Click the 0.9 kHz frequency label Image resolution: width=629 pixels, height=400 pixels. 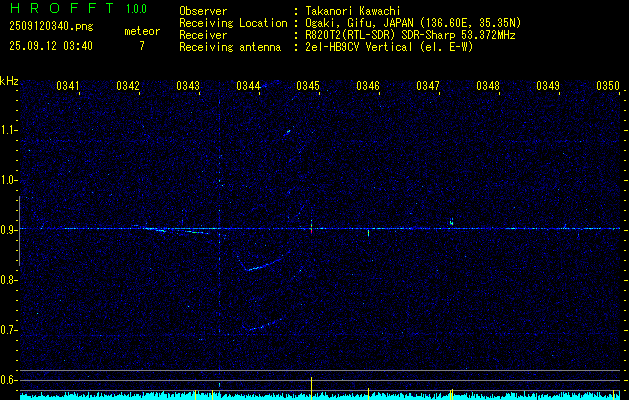coord(7,230)
